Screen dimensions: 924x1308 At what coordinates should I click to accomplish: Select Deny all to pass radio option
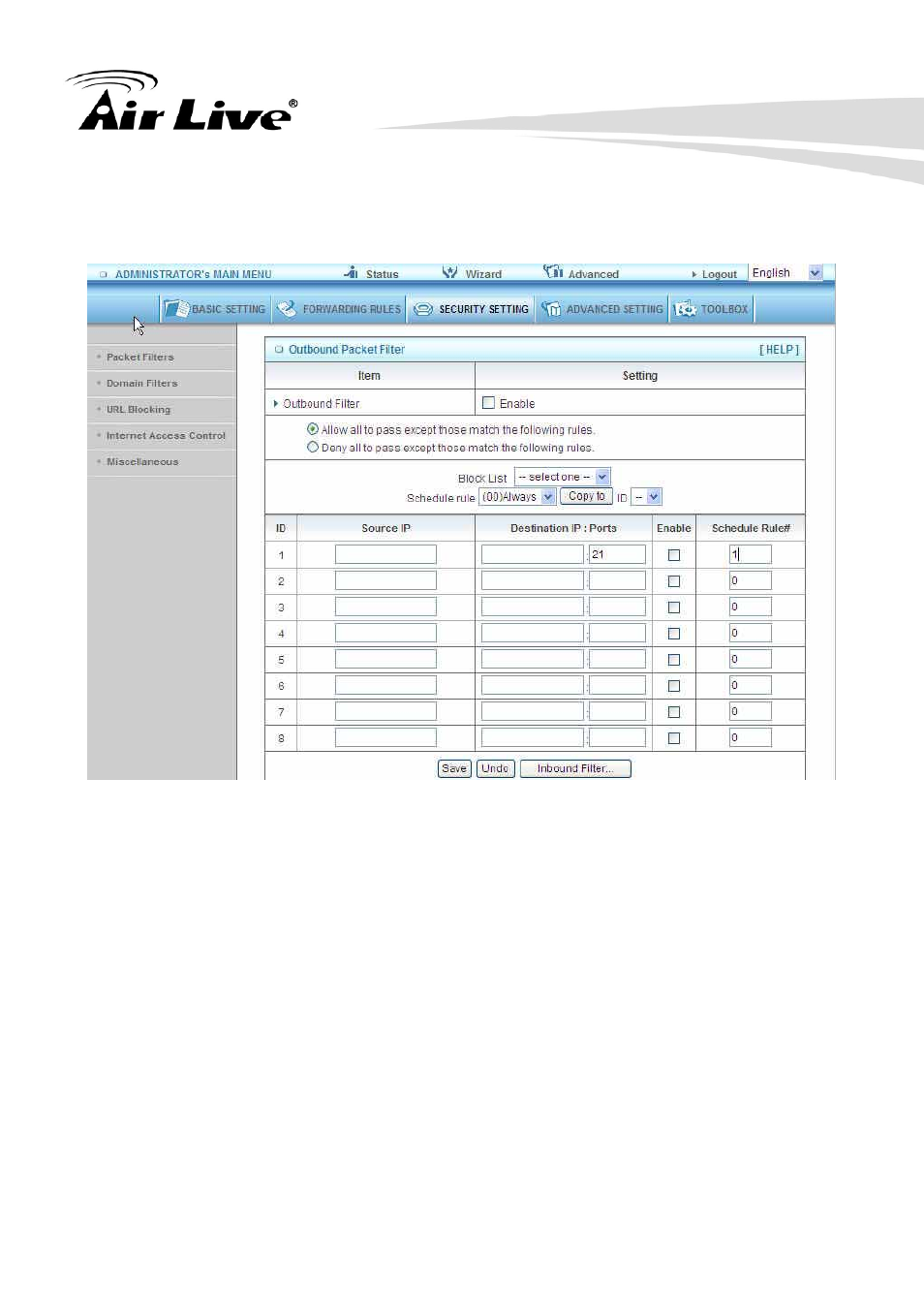tap(313, 447)
